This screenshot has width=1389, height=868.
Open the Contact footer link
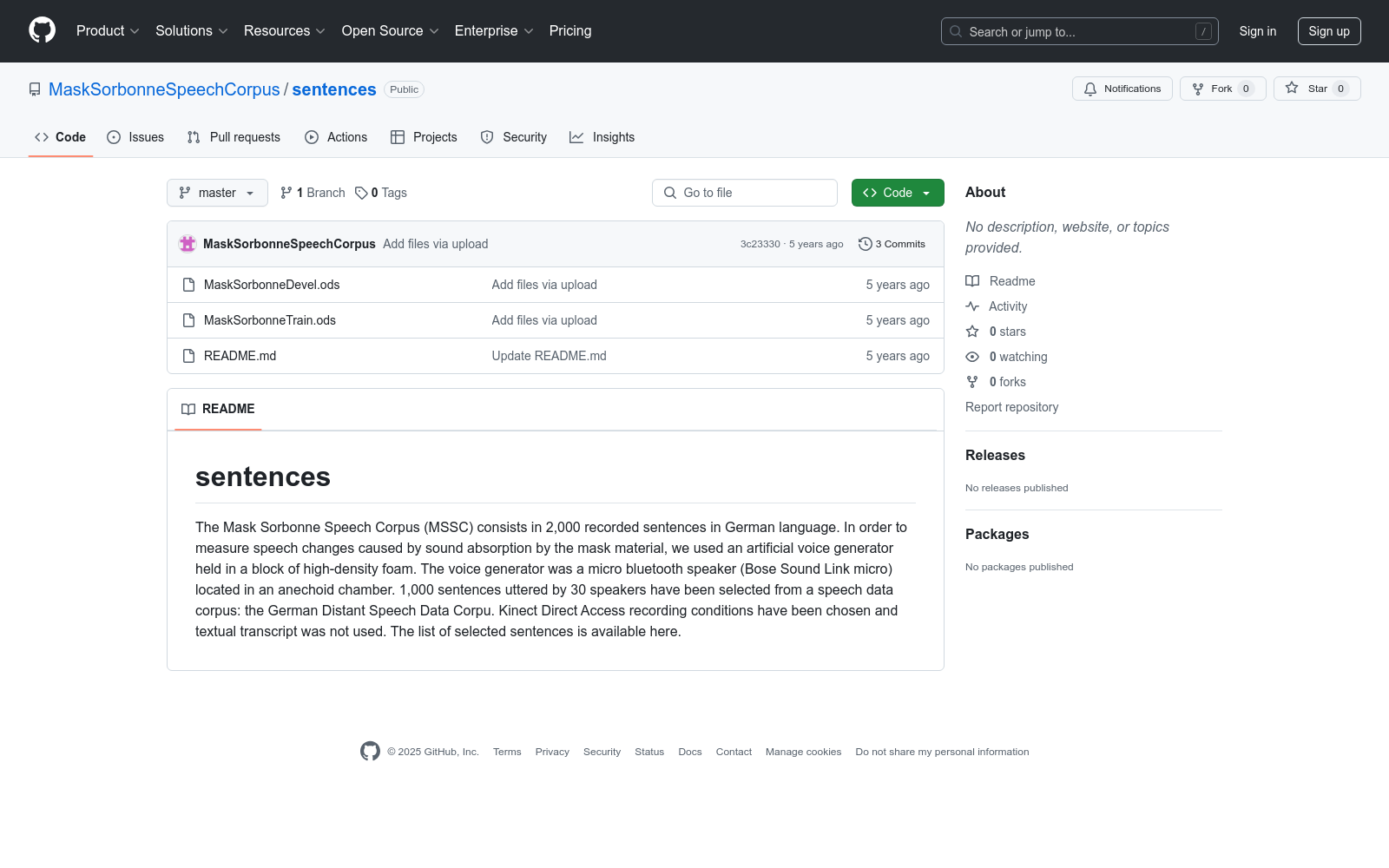pos(734,752)
